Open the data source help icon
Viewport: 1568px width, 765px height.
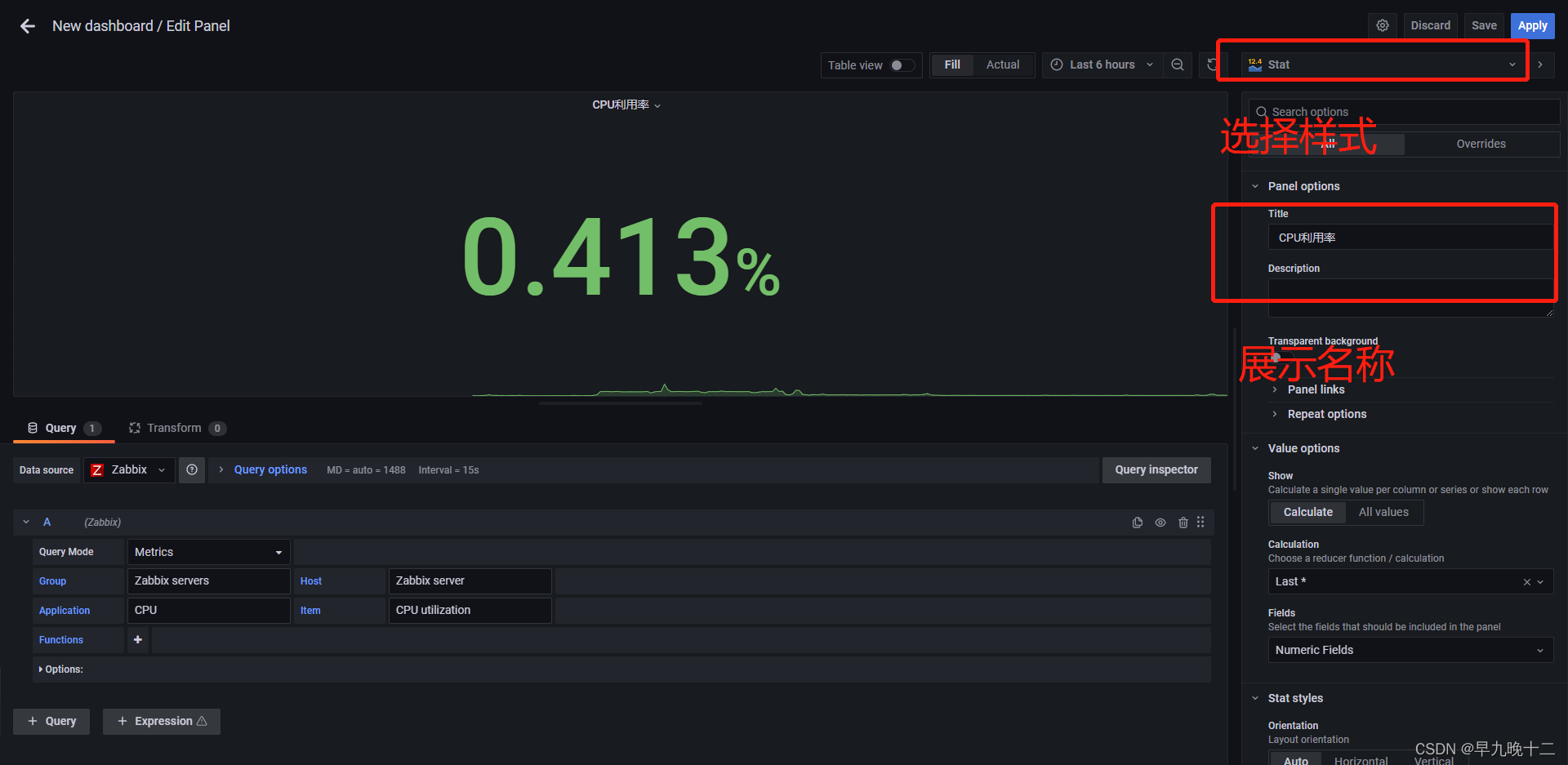click(x=192, y=469)
